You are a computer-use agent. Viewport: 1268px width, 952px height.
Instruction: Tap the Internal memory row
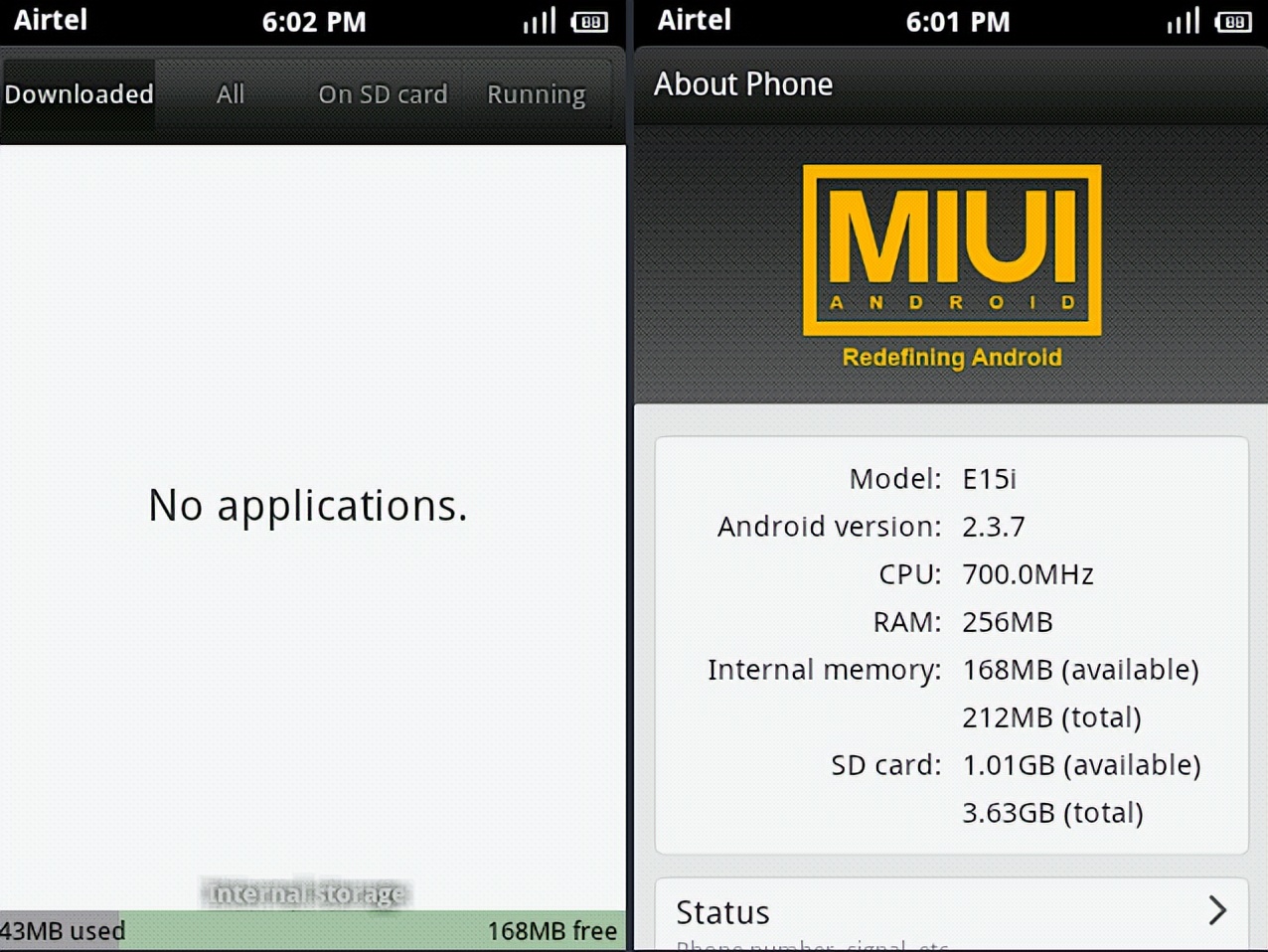pos(952,670)
